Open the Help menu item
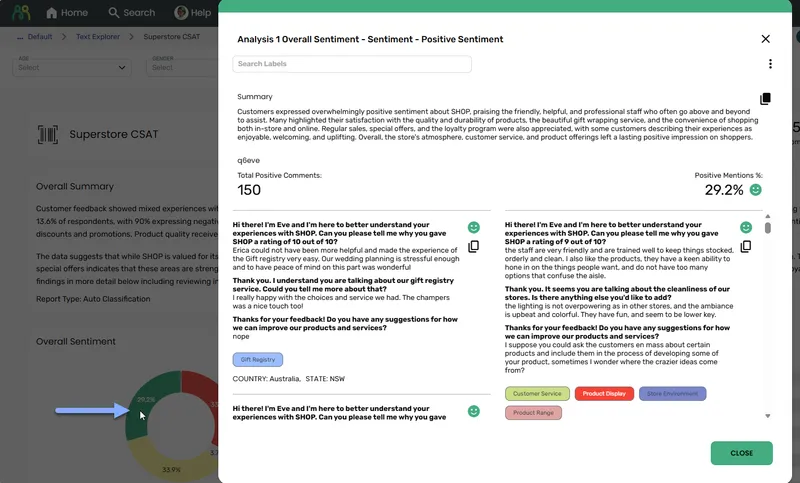 tap(193, 13)
